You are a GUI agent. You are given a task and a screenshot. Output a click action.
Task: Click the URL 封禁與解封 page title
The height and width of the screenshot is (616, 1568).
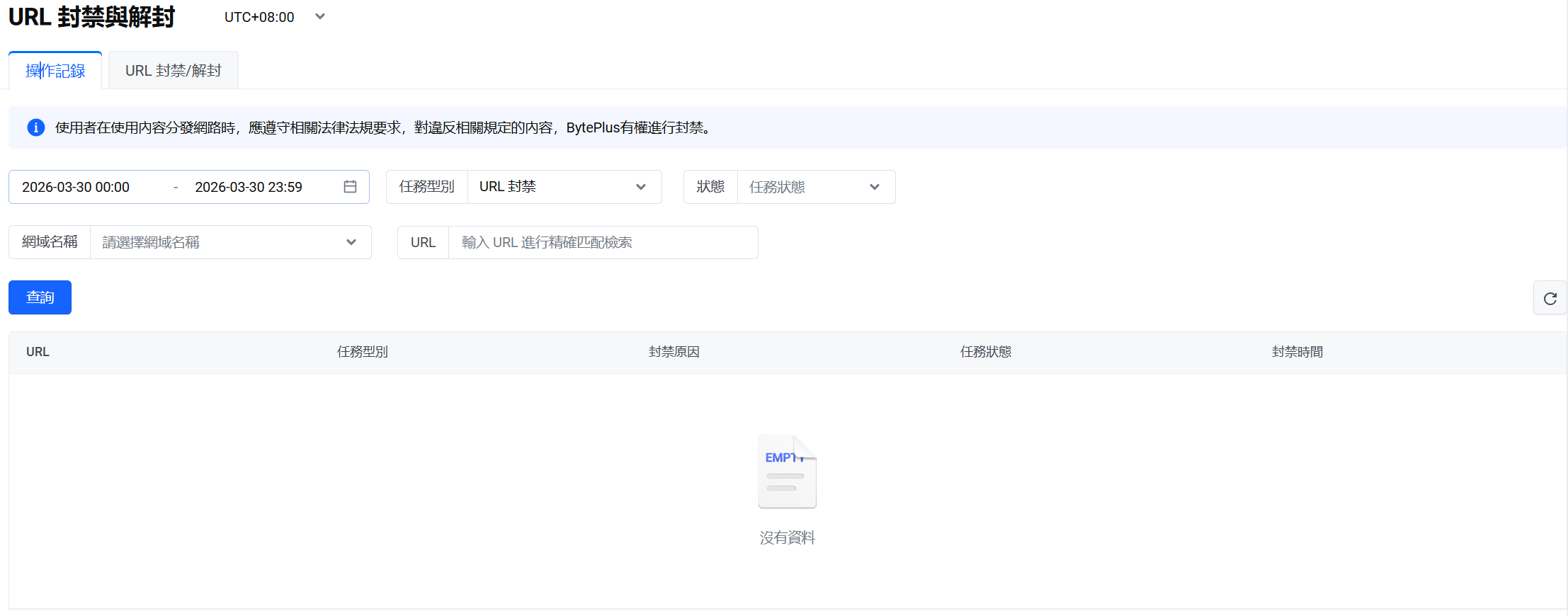[x=91, y=17]
